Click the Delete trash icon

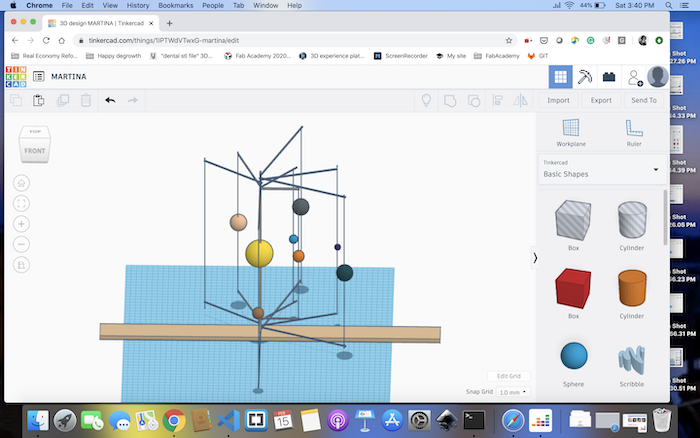click(x=86, y=100)
